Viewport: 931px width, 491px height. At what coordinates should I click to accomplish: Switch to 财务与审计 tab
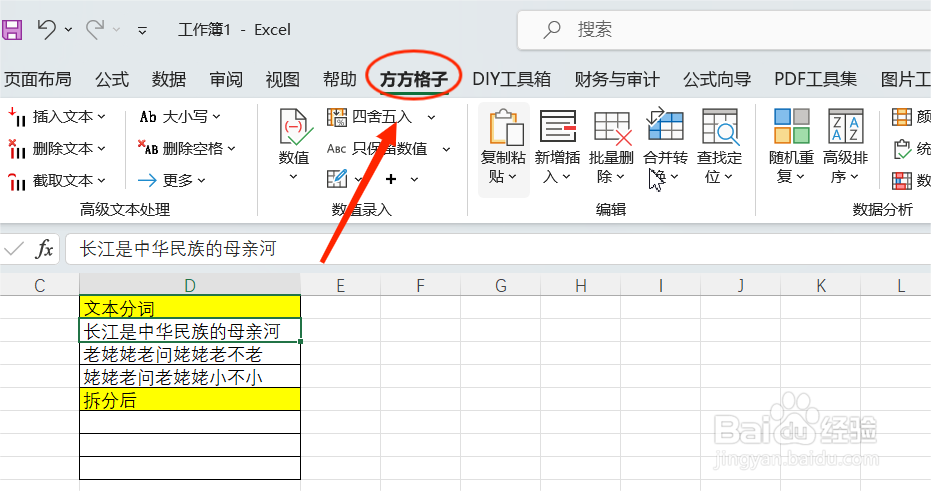click(x=617, y=80)
